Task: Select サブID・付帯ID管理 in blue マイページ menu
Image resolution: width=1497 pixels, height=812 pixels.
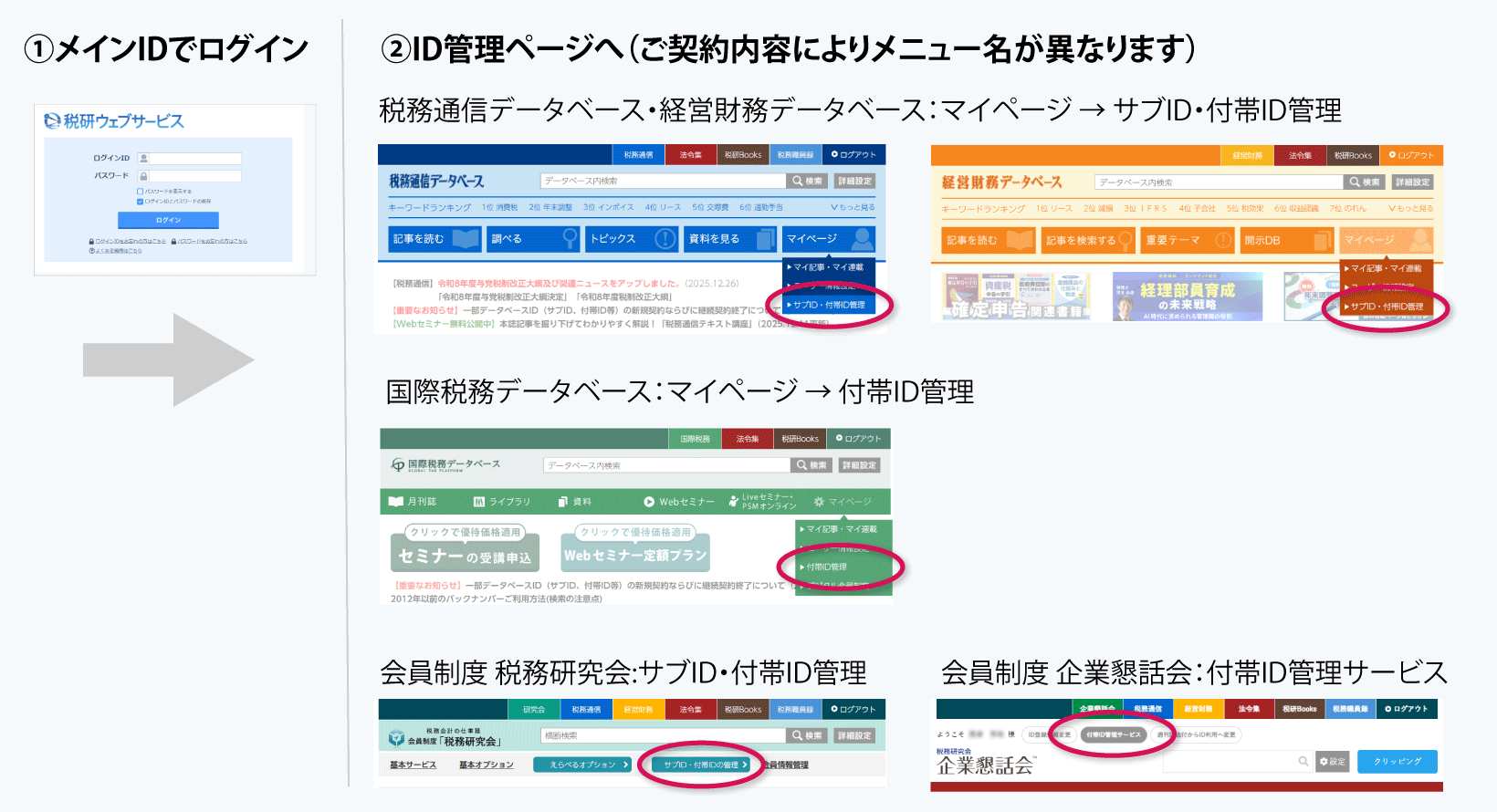Action: 829,305
